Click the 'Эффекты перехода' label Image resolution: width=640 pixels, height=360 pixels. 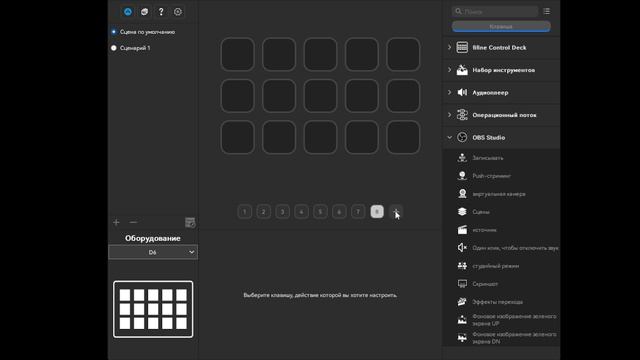click(498, 302)
